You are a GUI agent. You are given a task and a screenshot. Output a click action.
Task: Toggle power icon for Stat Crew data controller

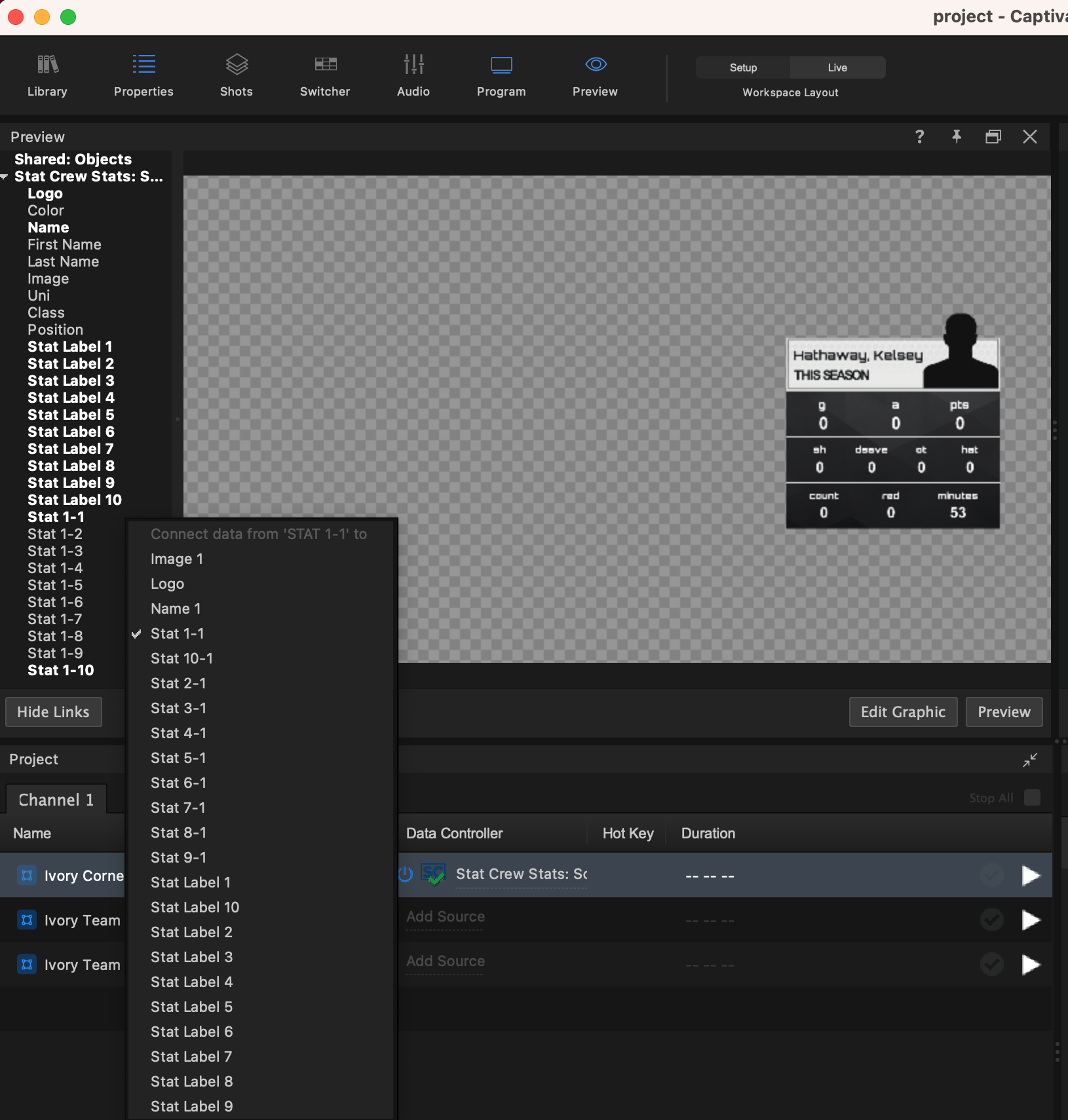tap(406, 874)
